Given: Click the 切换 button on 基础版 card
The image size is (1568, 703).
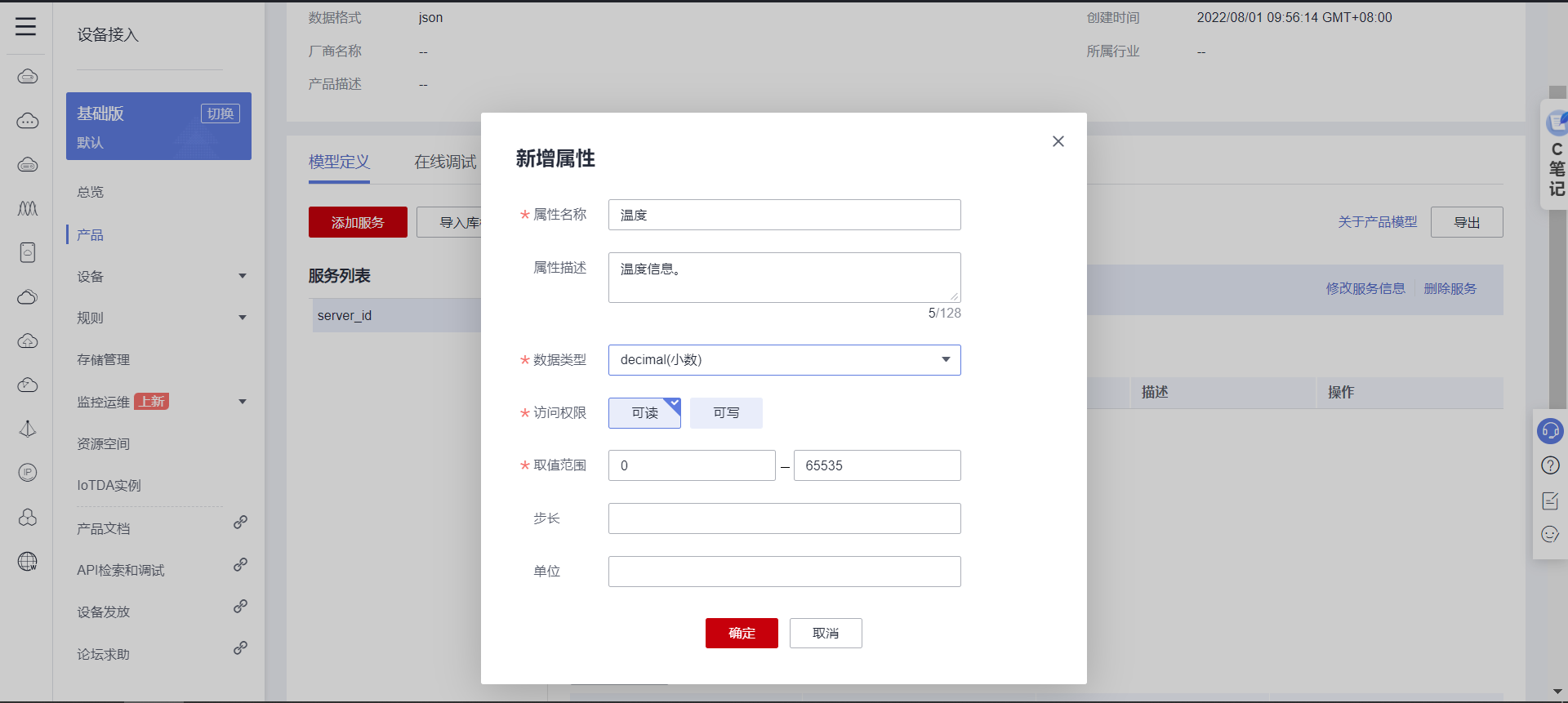Looking at the screenshot, I should pyautogui.click(x=220, y=113).
